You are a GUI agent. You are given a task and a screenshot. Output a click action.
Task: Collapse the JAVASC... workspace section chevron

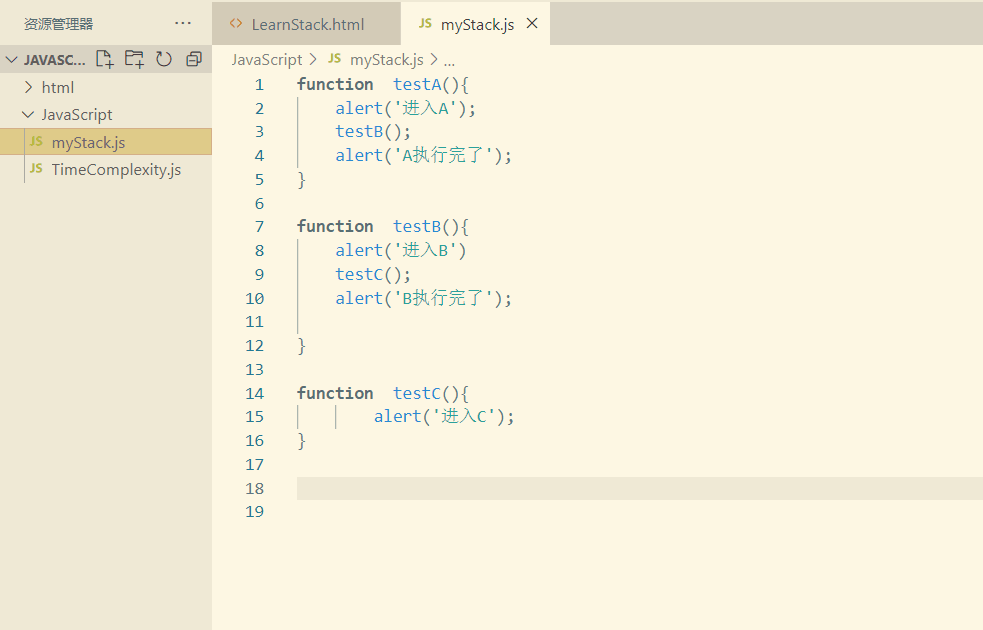click(x=12, y=60)
